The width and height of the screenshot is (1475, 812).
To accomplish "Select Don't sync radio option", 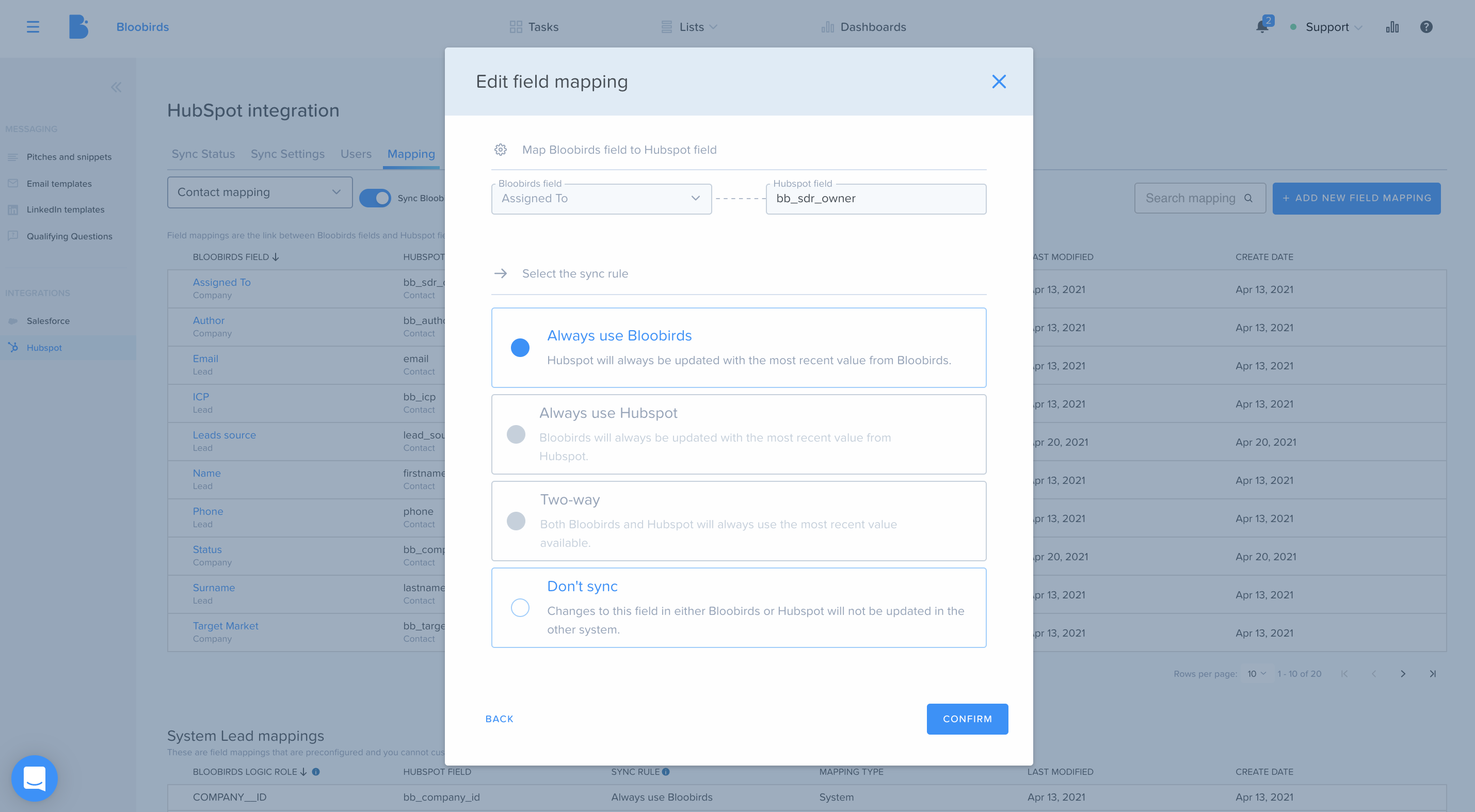I will tap(519, 607).
